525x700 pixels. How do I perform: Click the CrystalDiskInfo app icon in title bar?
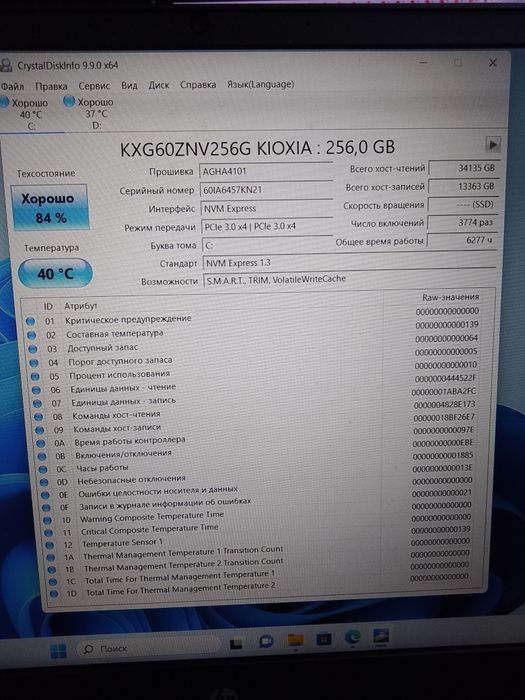coord(5,66)
